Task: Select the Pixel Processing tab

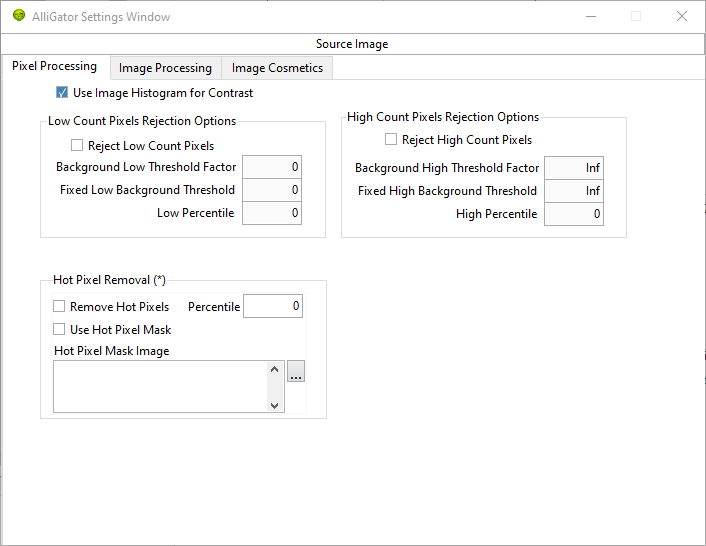Action: click(54, 66)
